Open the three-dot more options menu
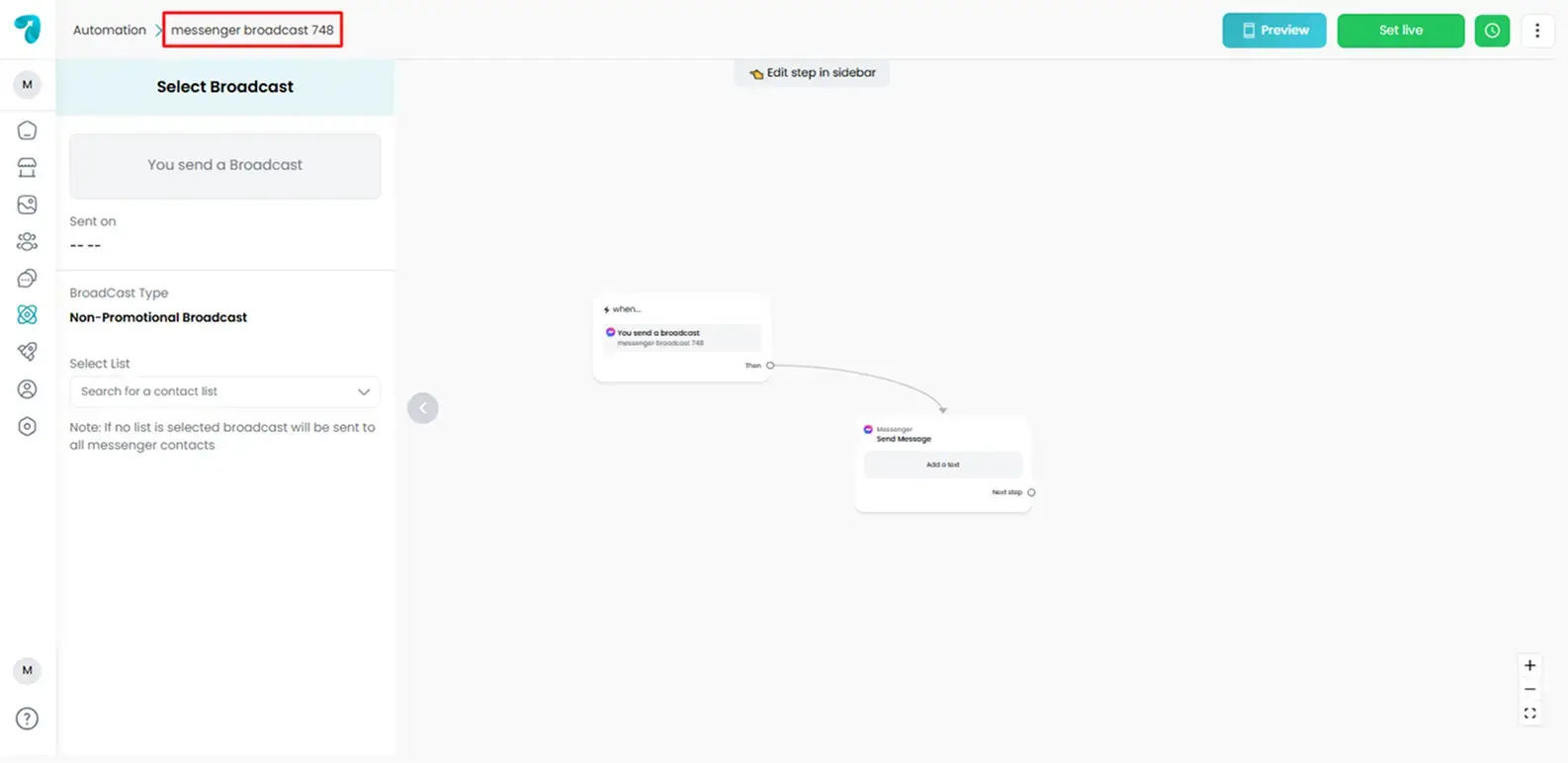 pos(1536,31)
